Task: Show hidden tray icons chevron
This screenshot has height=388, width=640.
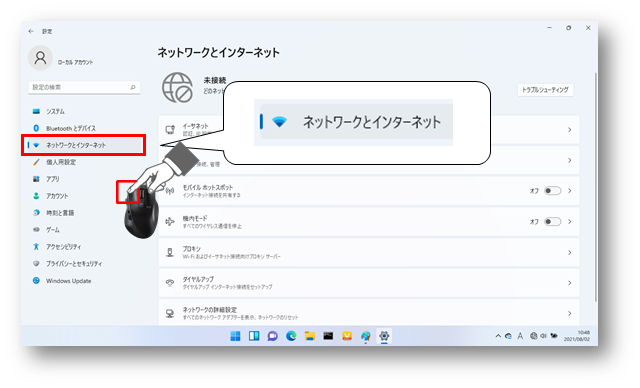Action: tap(498, 336)
